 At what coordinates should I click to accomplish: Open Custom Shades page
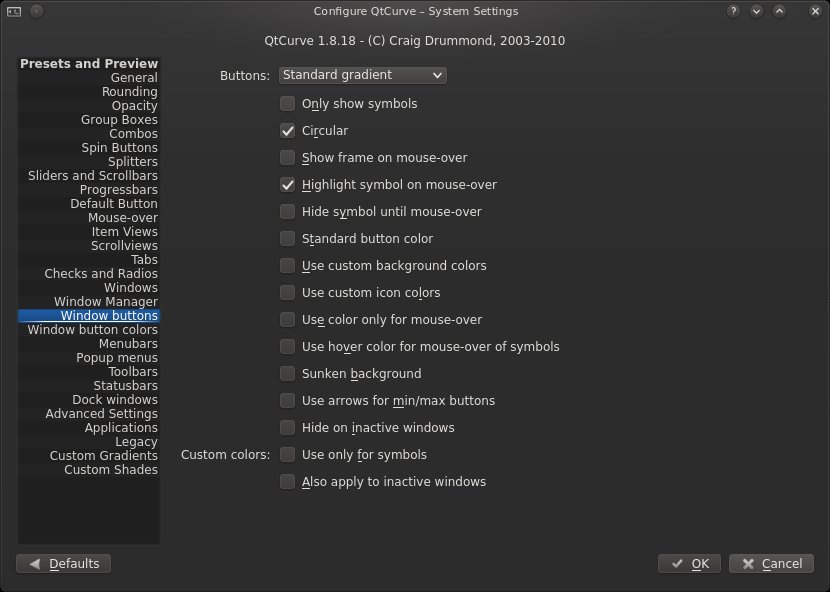pyautogui.click(x=89, y=470)
